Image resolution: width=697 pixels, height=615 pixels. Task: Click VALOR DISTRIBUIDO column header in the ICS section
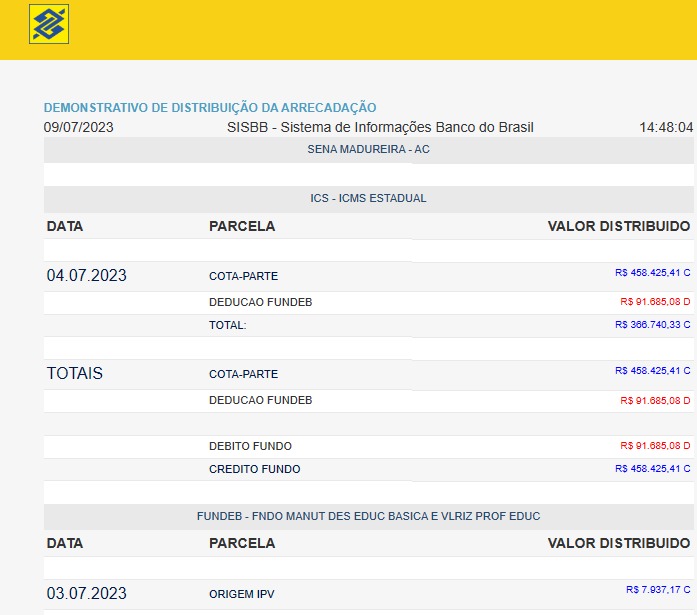pyautogui.click(x=618, y=226)
